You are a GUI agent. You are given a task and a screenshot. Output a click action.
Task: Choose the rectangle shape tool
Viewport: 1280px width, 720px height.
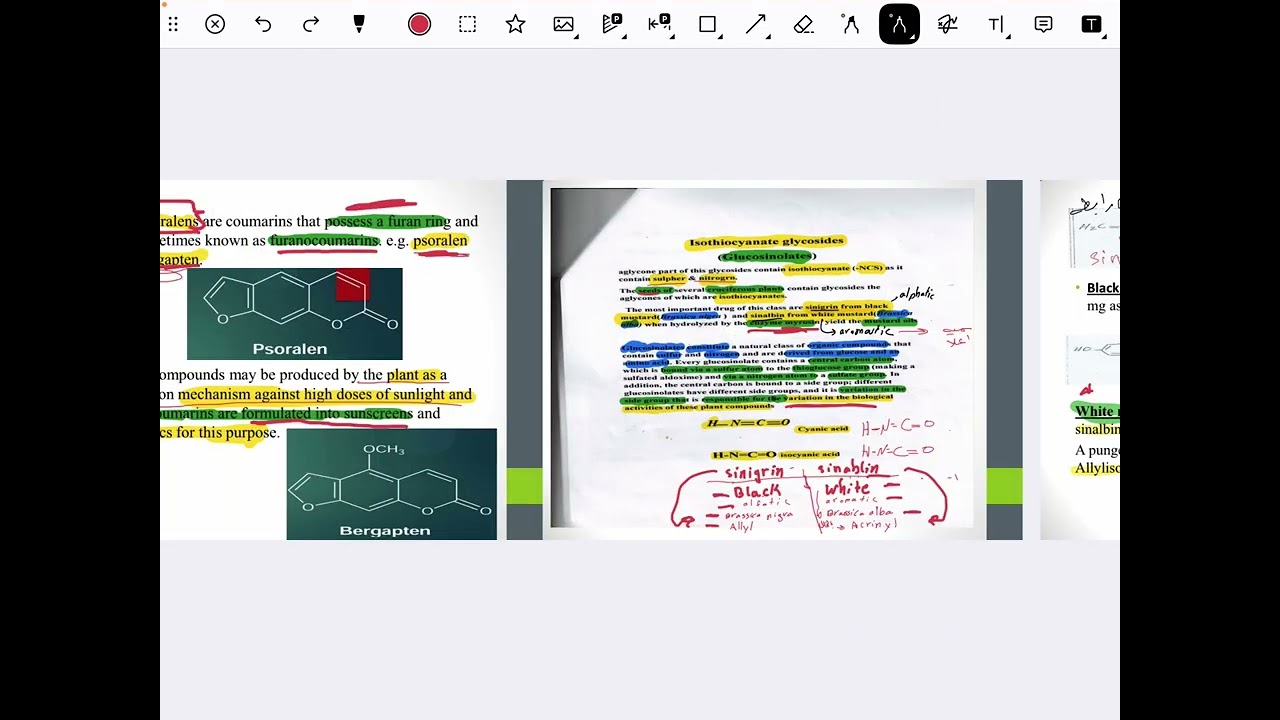pos(708,24)
